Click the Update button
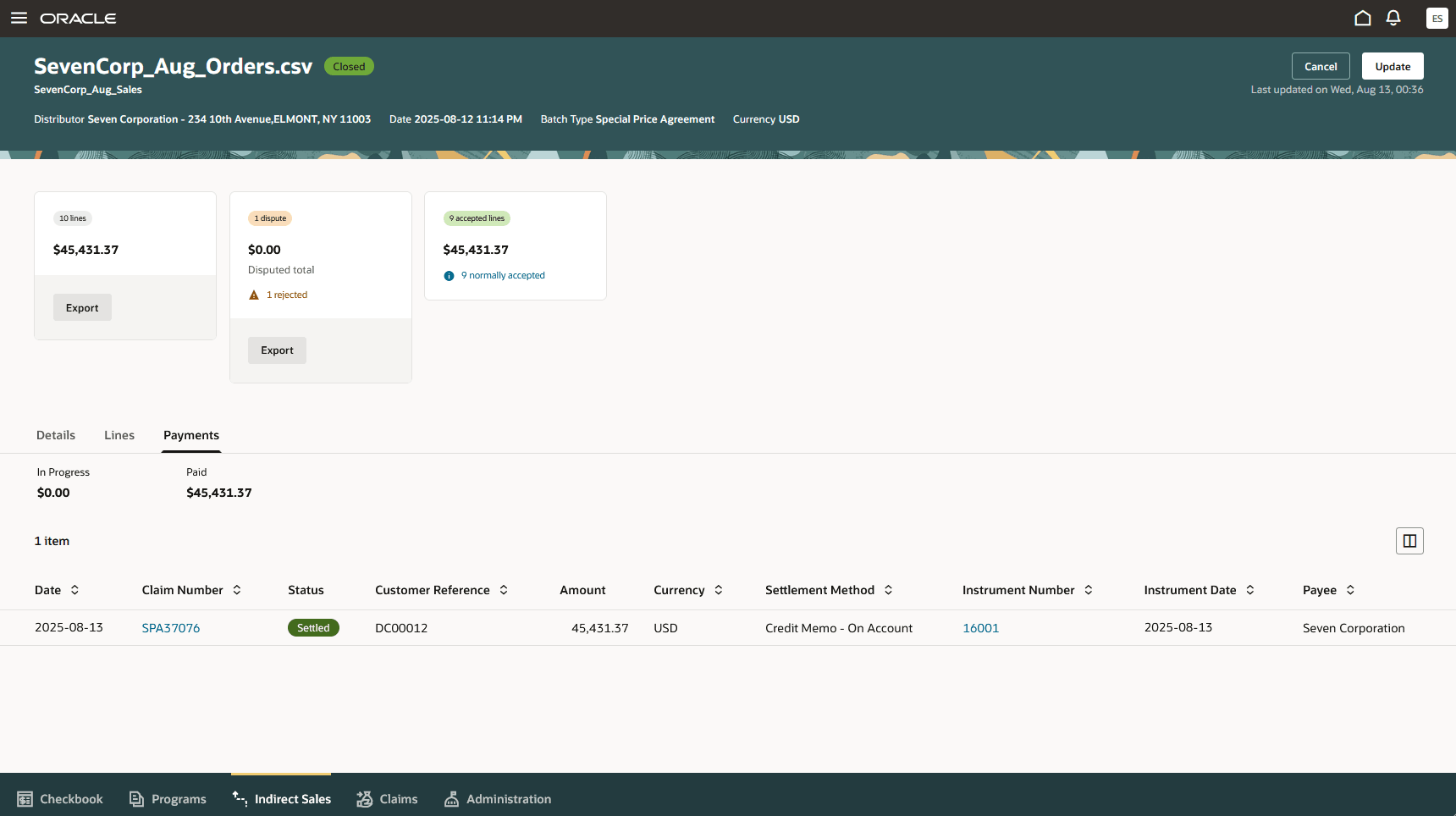 click(x=1393, y=66)
